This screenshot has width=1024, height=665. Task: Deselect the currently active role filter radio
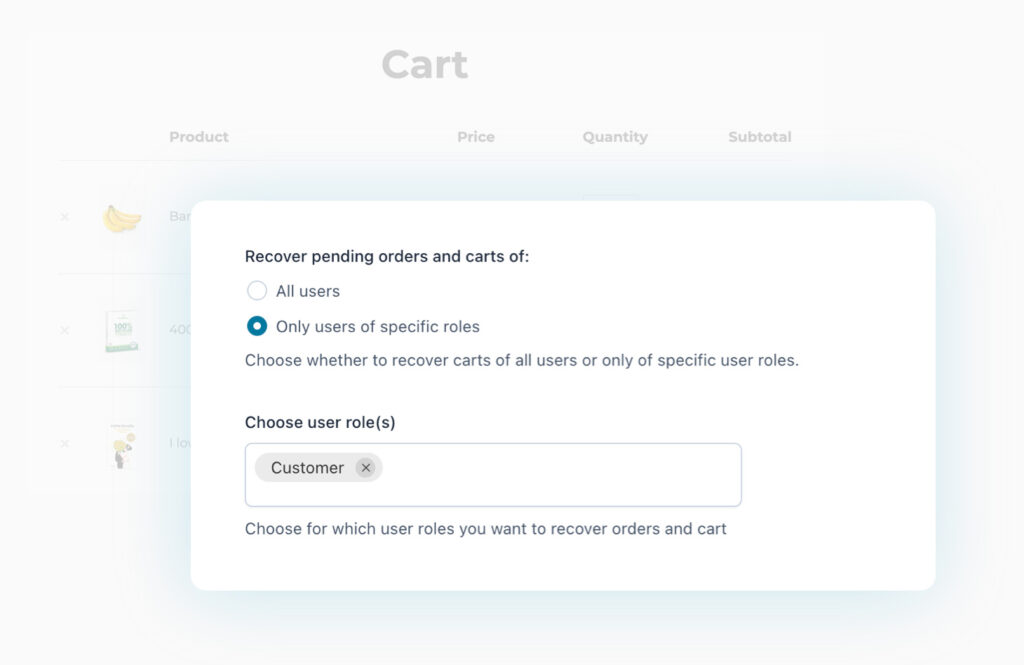click(x=257, y=326)
